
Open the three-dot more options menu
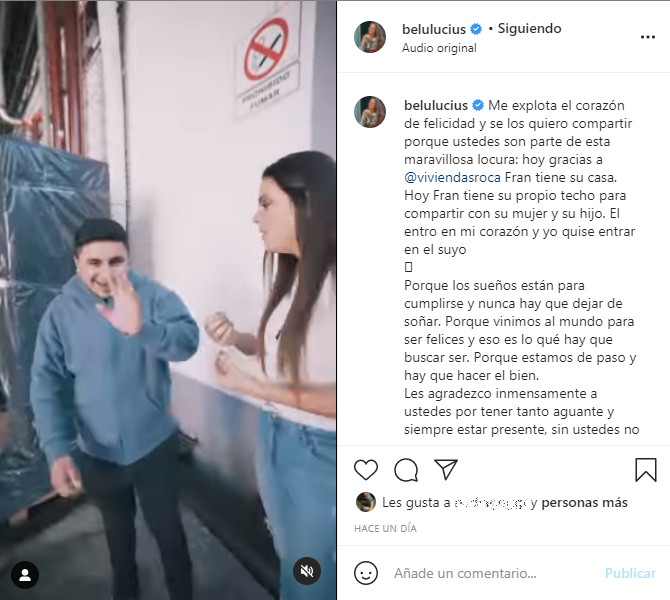pos(648,37)
